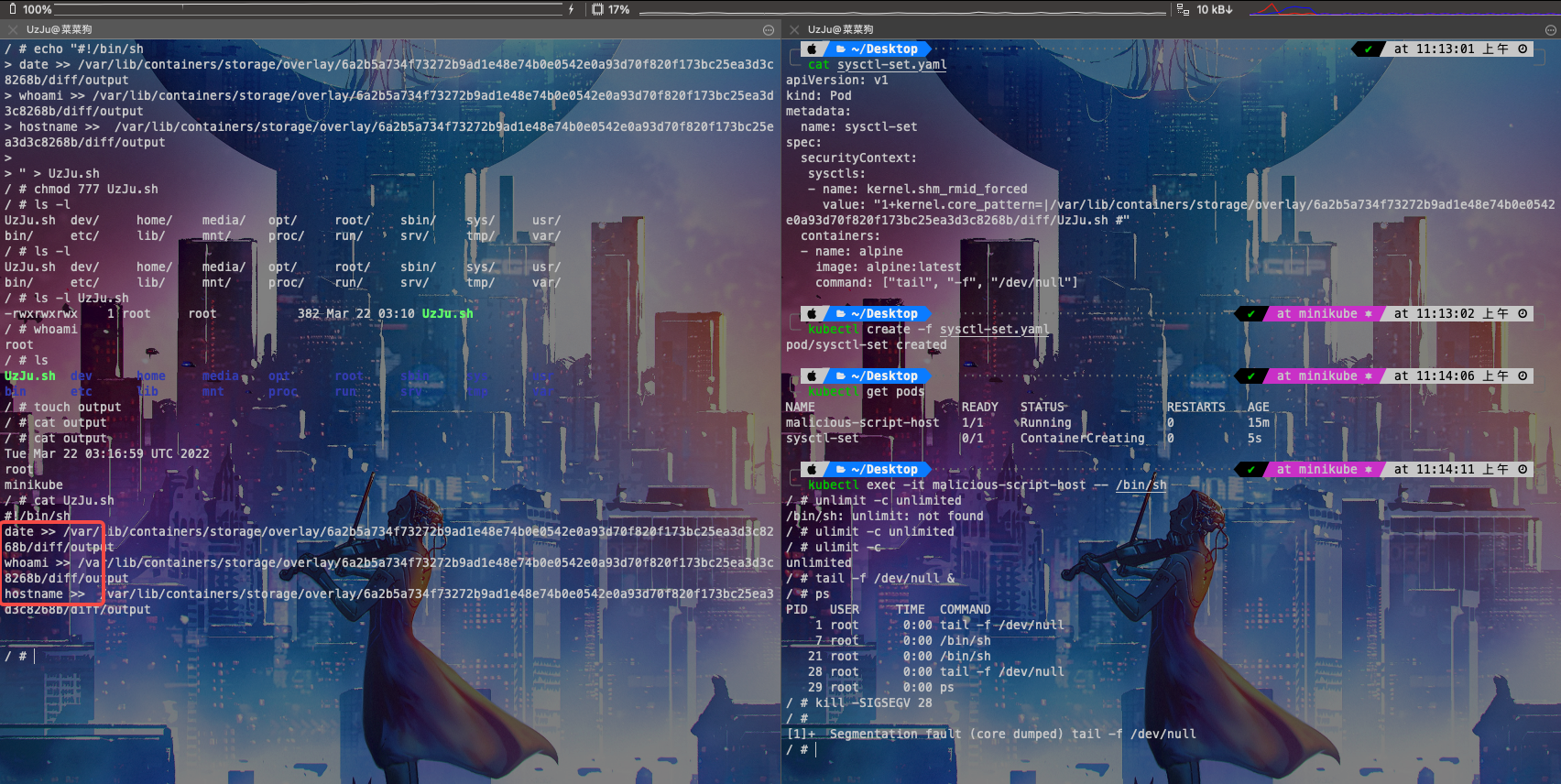The width and height of the screenshot is (1561, 784).
Task: Click the battery icon showing 100%
Action: 13,9
